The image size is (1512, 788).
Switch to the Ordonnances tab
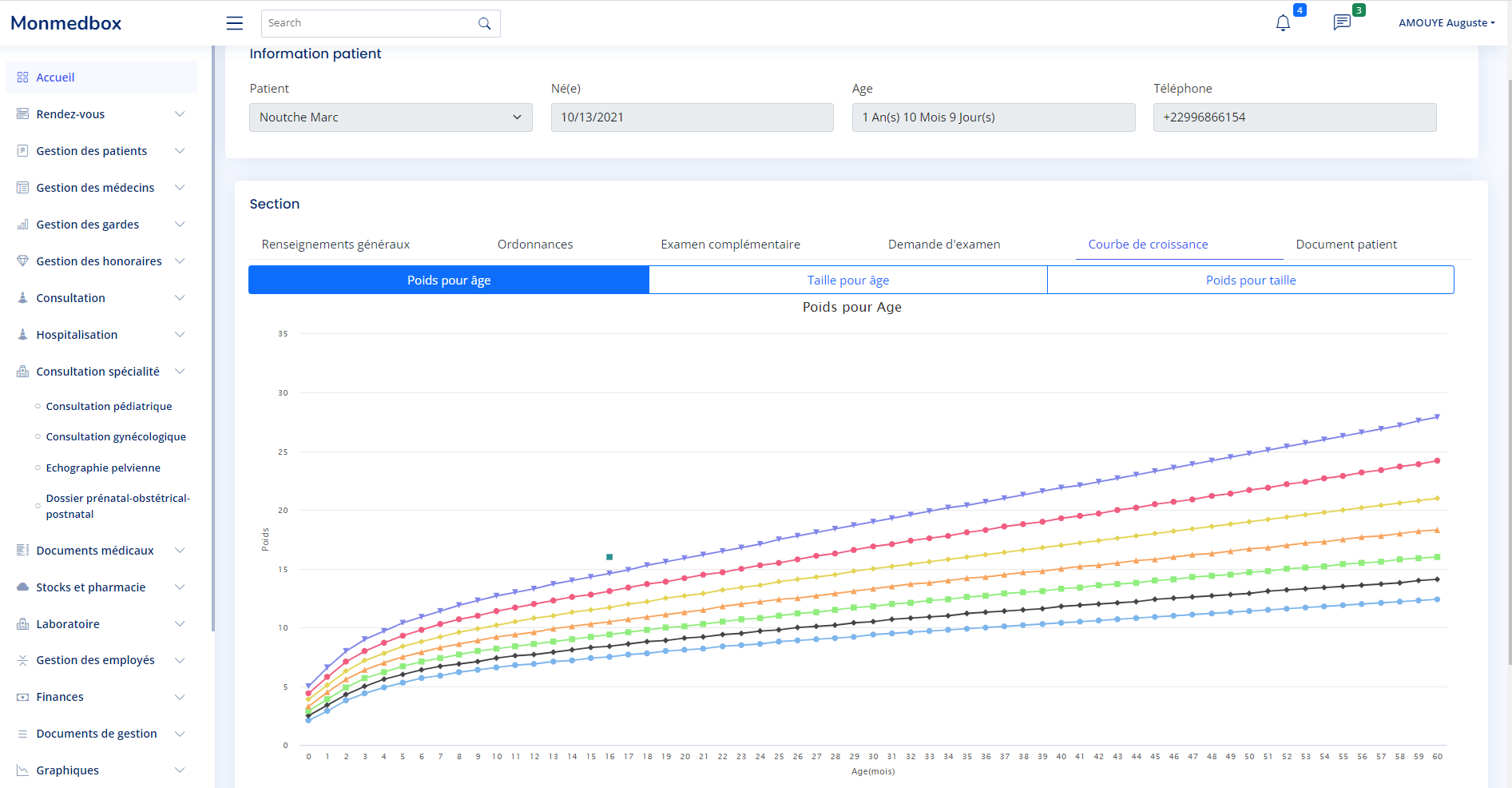[535, 245]
